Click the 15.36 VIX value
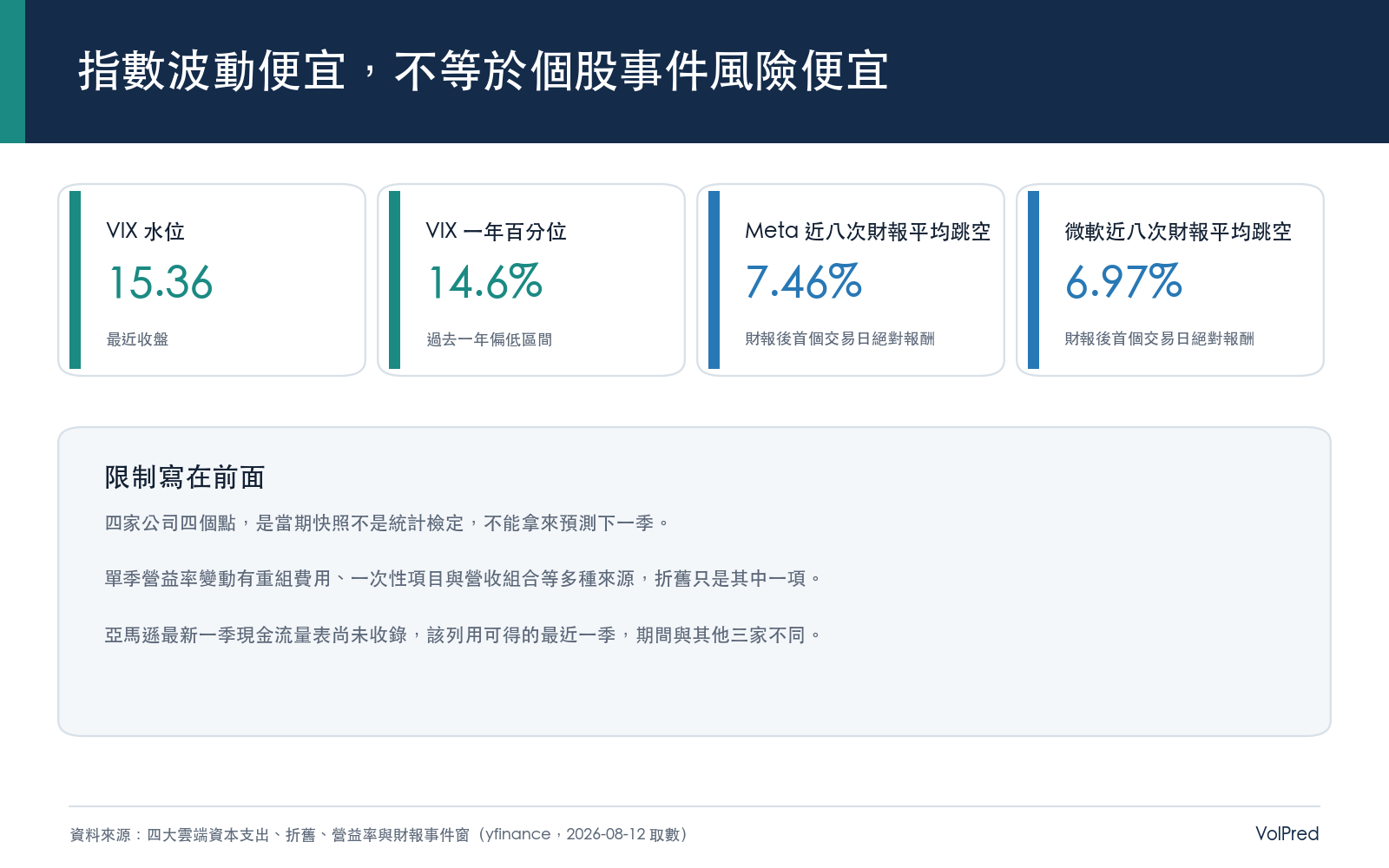The width and height of the screenshot is (1389, 868). click(x=161, y=283)
